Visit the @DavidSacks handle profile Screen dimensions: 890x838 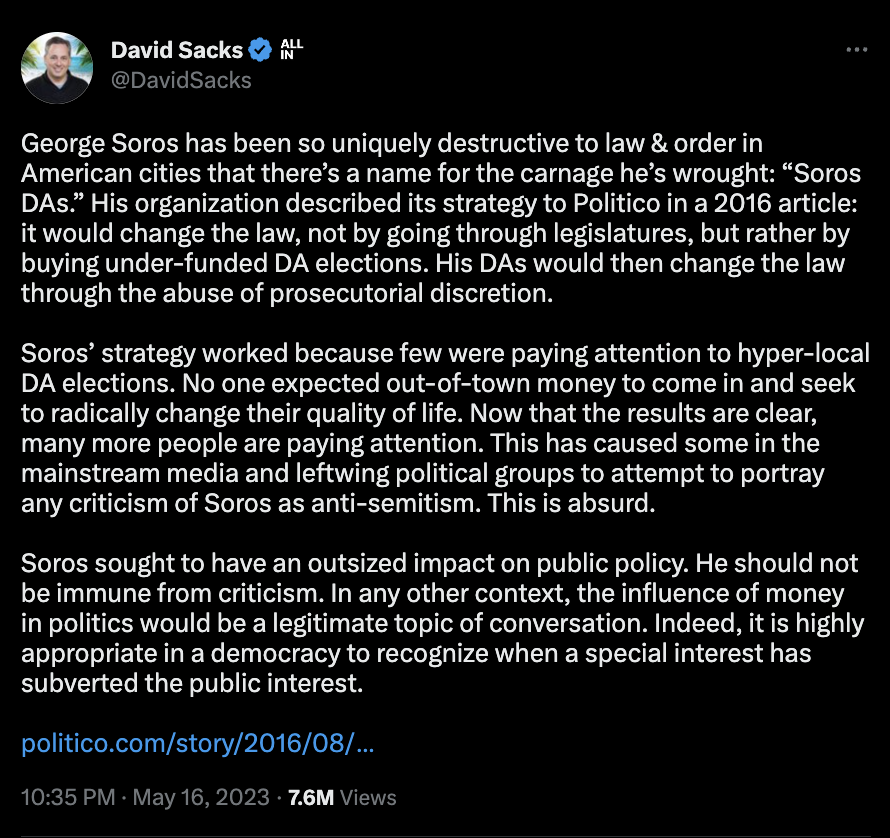[181, 79]
